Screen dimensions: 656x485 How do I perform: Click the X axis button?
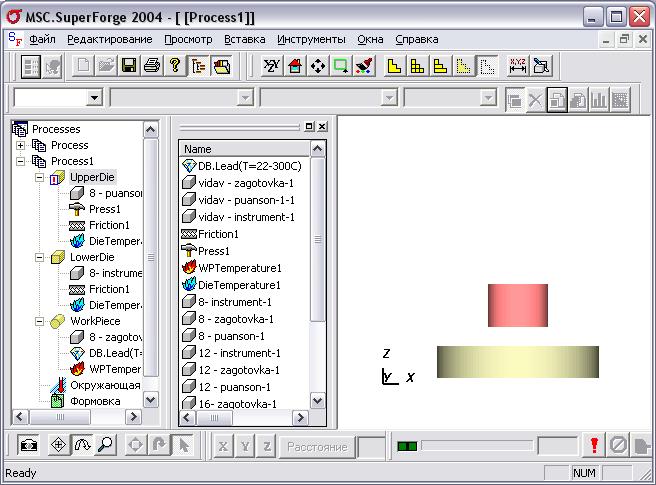(x=223, y=447)
